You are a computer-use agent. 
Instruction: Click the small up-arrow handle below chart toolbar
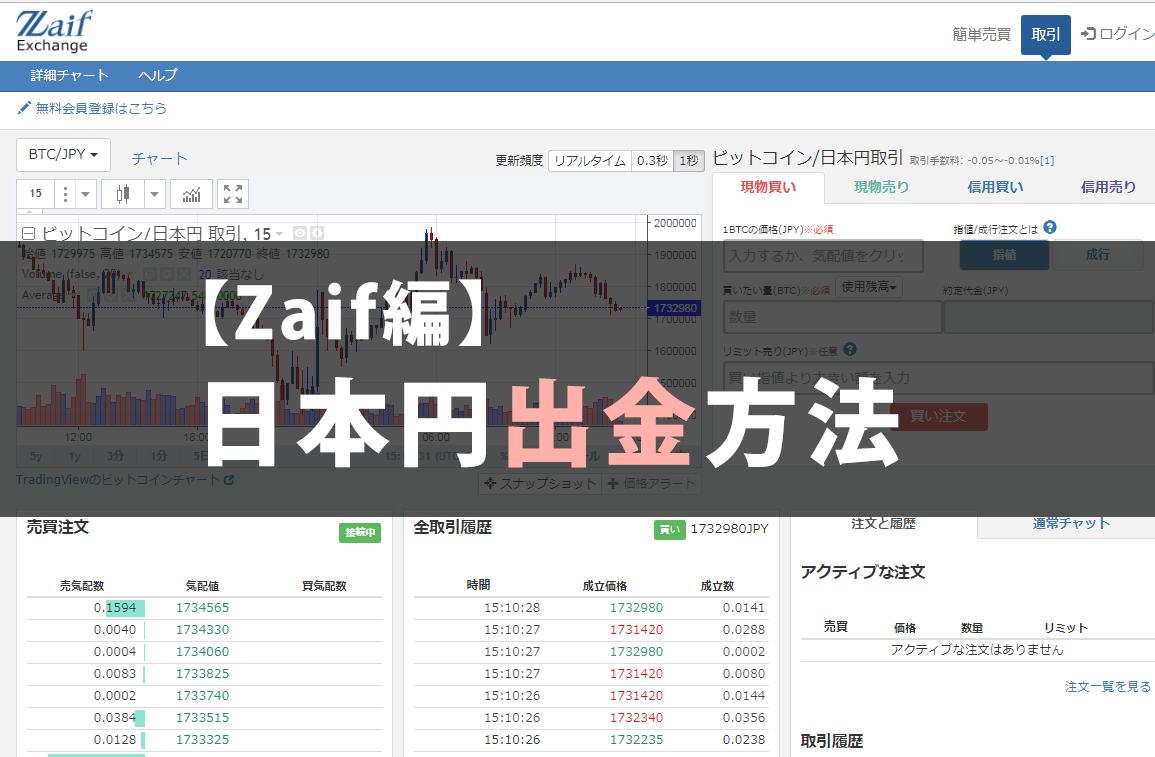click(29, 212)
